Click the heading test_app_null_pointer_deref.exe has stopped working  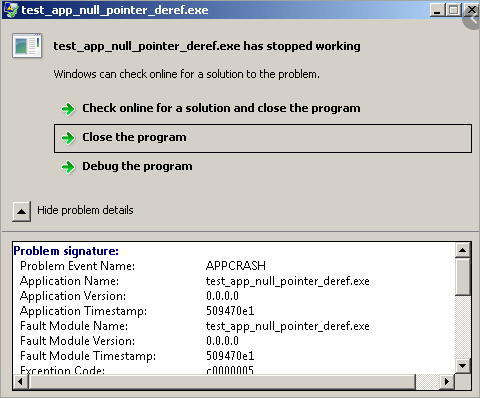207,46
